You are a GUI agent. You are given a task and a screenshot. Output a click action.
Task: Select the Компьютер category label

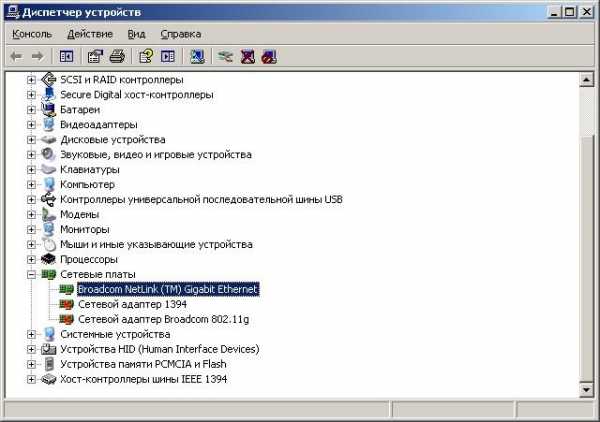click(87, 184)
